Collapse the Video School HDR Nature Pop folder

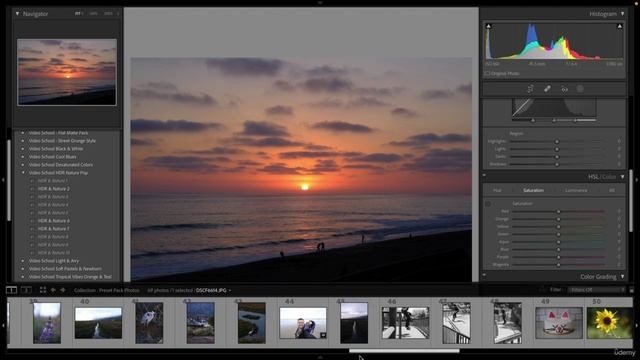[x=23, y=173]
